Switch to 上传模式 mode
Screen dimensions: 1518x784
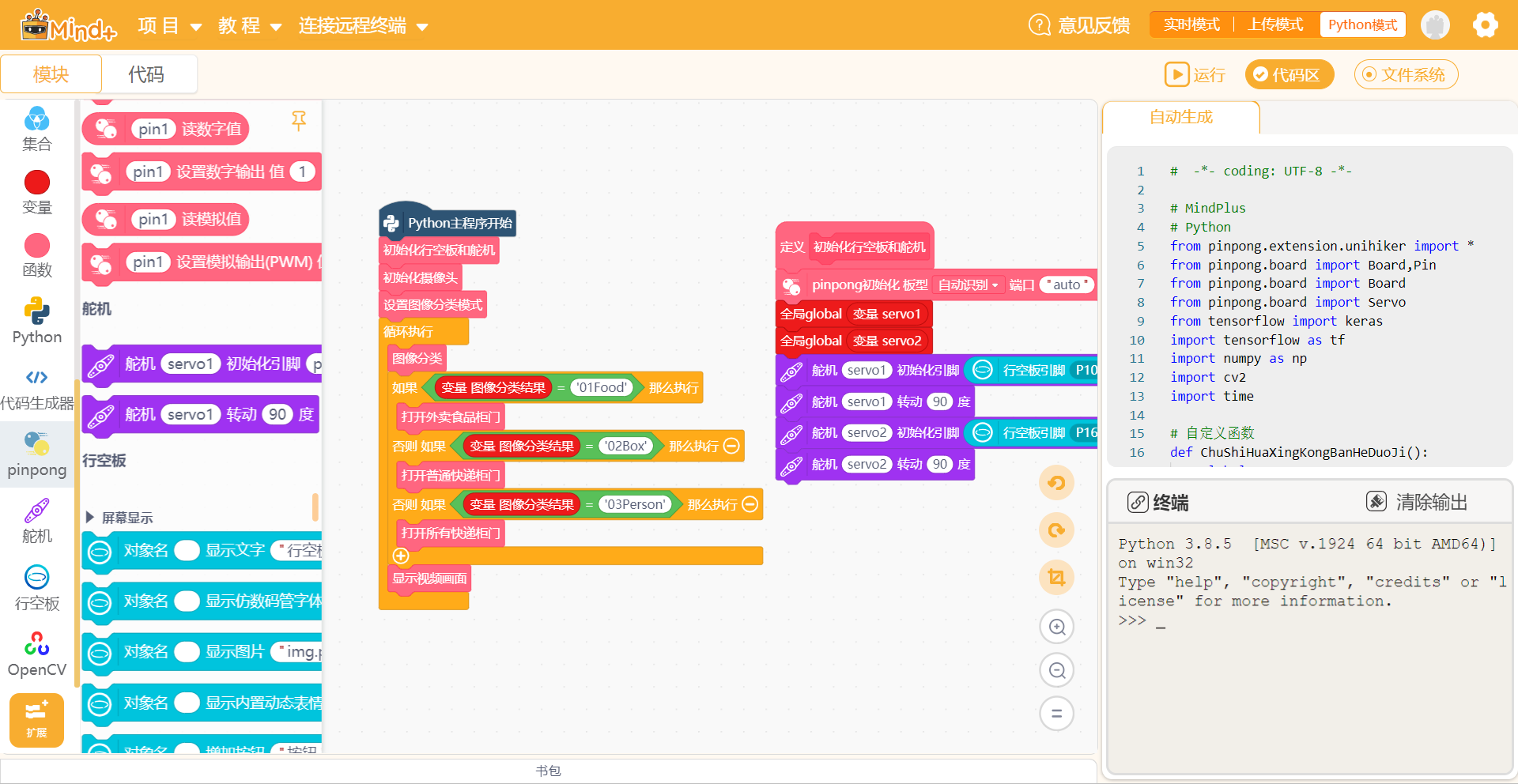pyautogui.click(x=1275, y=25)
